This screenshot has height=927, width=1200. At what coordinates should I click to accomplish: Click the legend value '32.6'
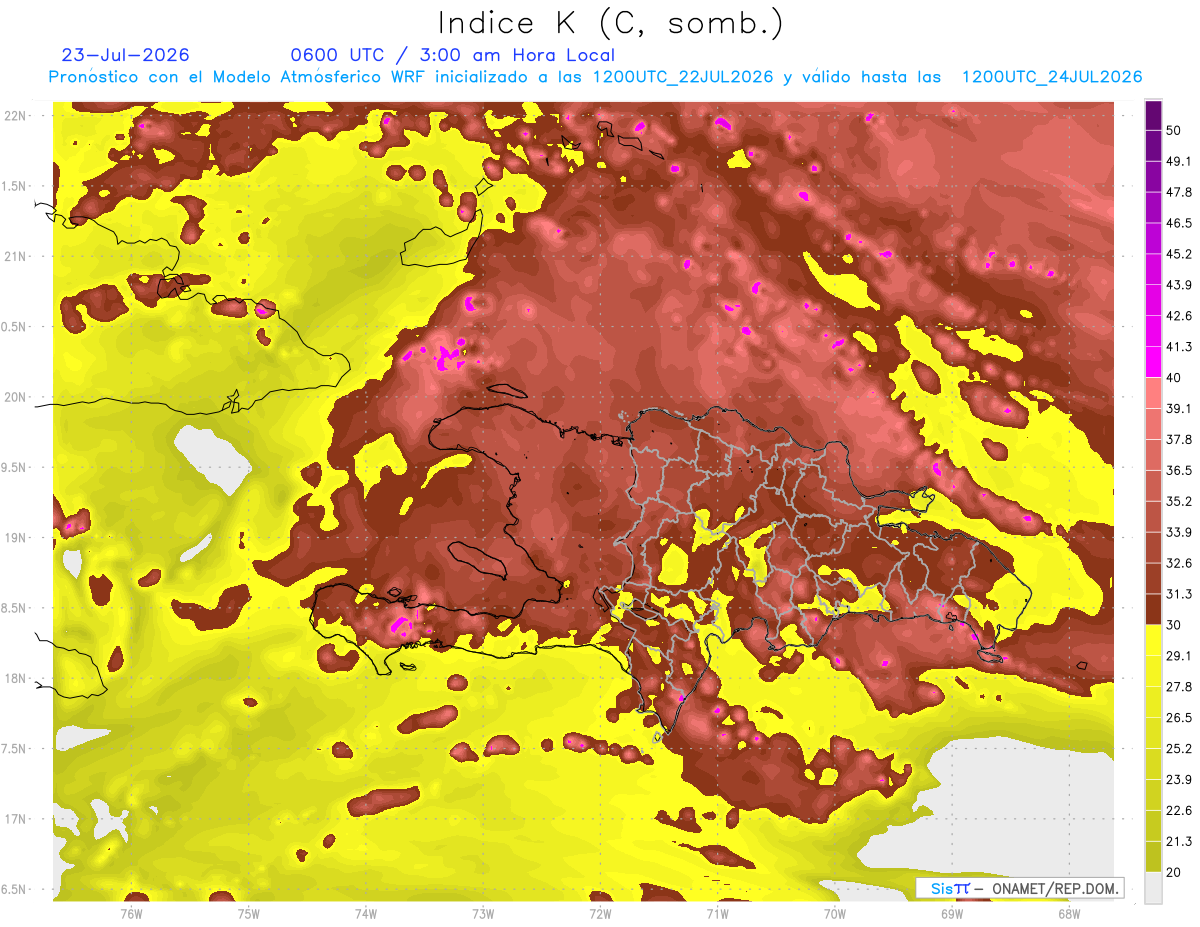coord(1179,563)
